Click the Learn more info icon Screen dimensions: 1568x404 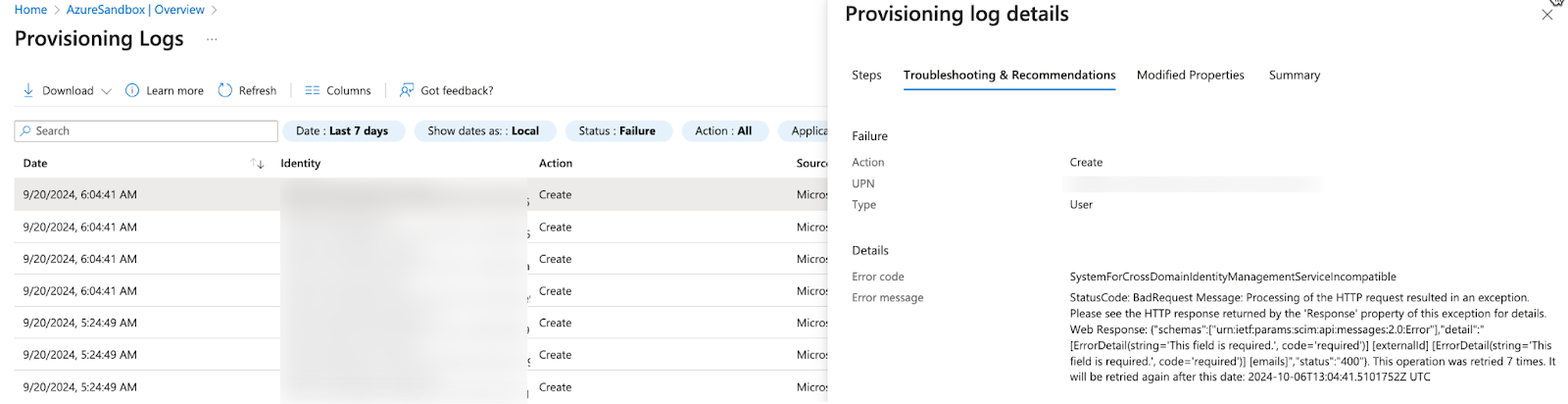coord(132,90)
